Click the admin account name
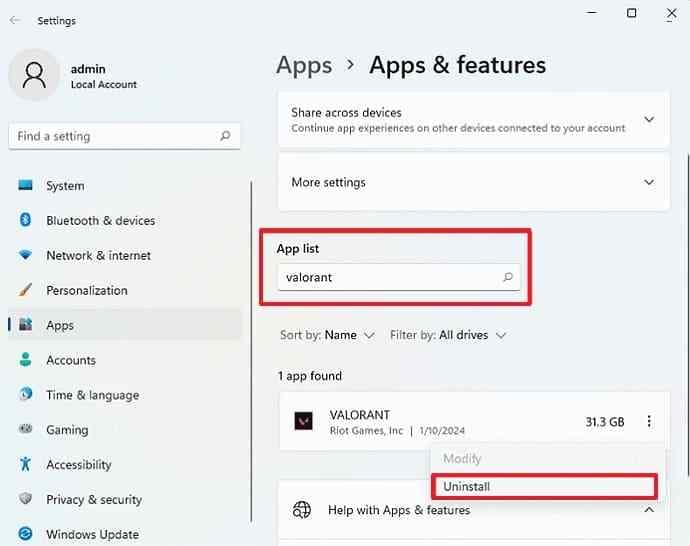This screenshot has height=546, width=690. (88, 69)
